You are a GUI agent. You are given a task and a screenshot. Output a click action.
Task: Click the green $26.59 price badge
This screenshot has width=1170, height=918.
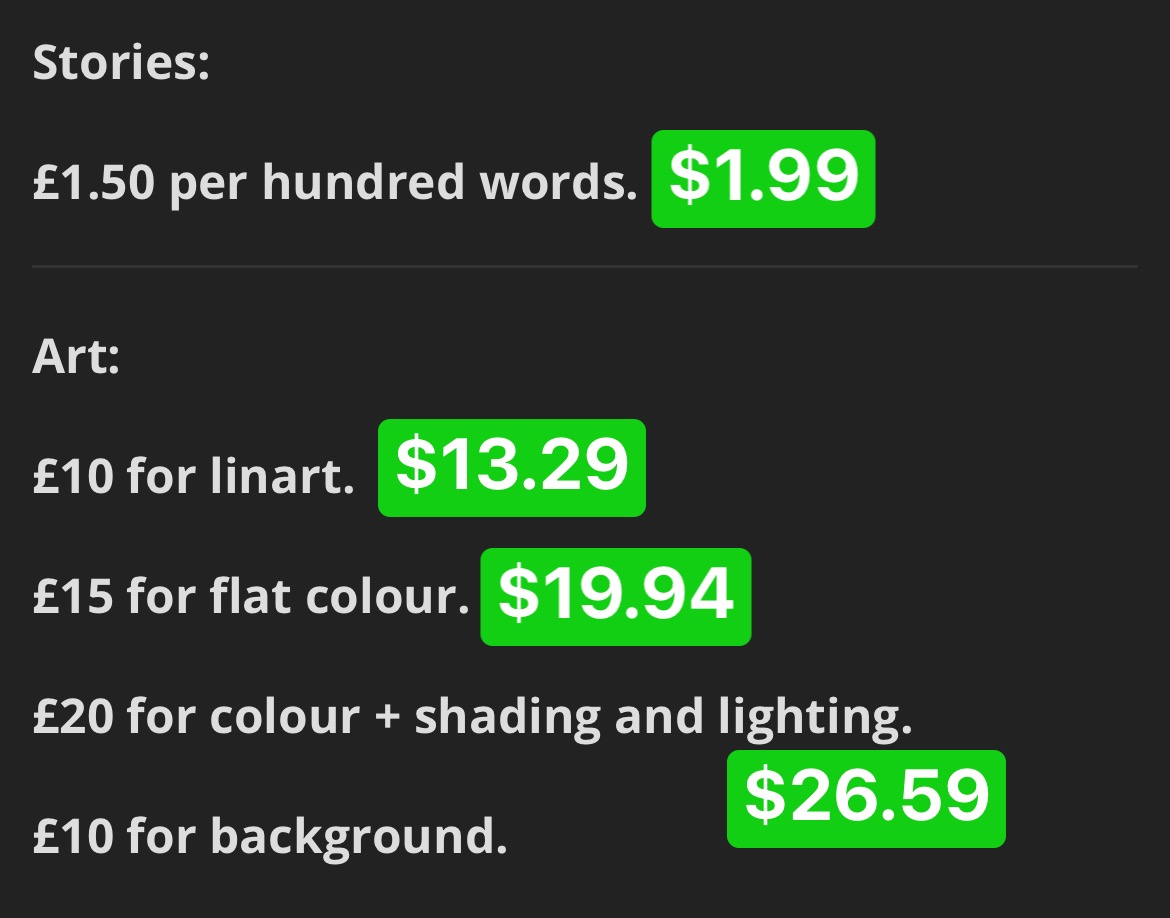pyautogui.click(x=865, y=798)
